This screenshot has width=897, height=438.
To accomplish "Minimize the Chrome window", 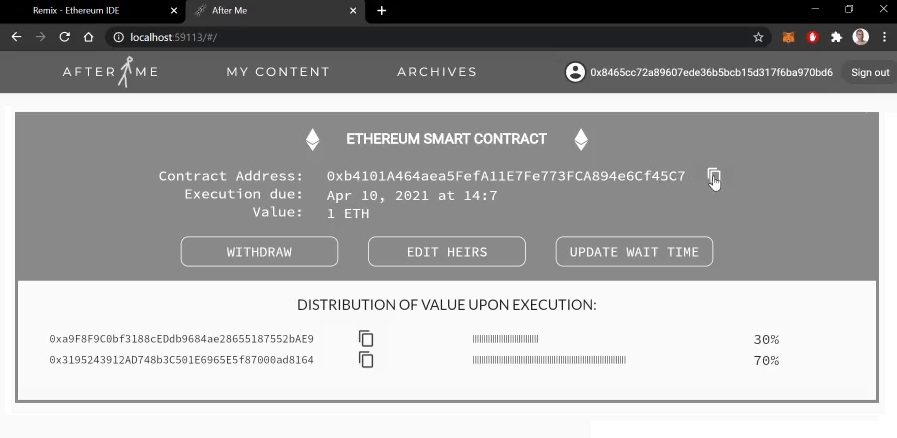I will point(815,9).
